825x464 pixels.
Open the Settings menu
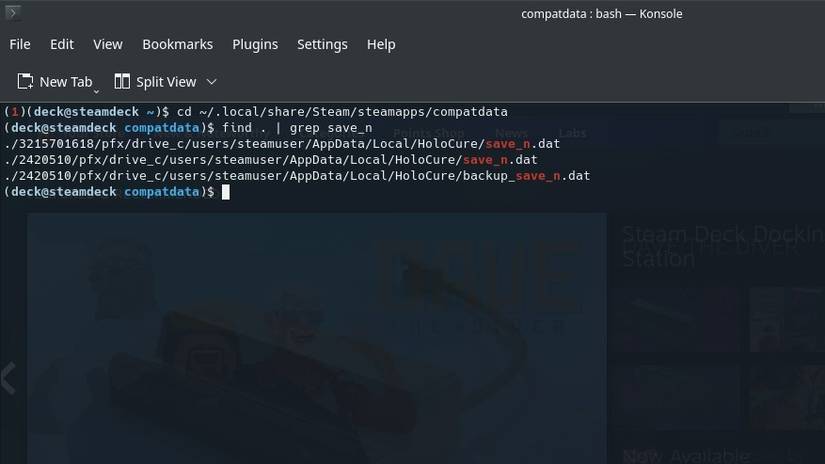(x=322, y=45)
